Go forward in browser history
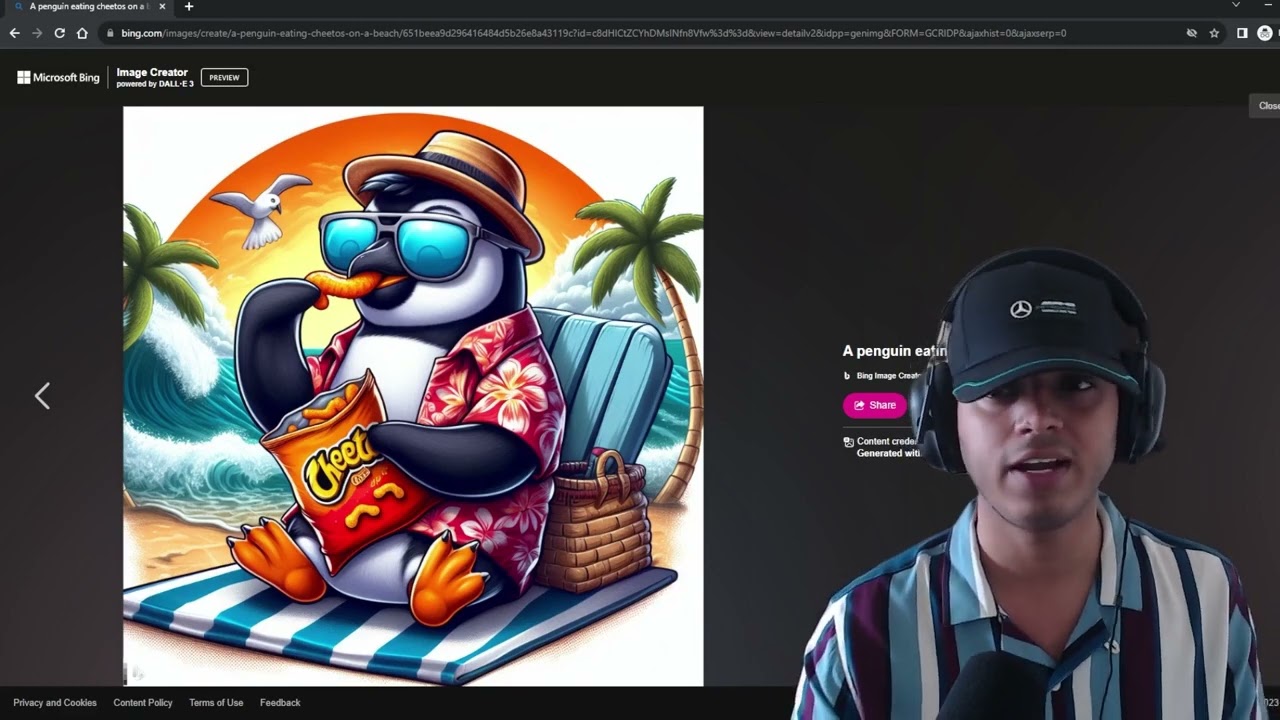 click(37, 33)
